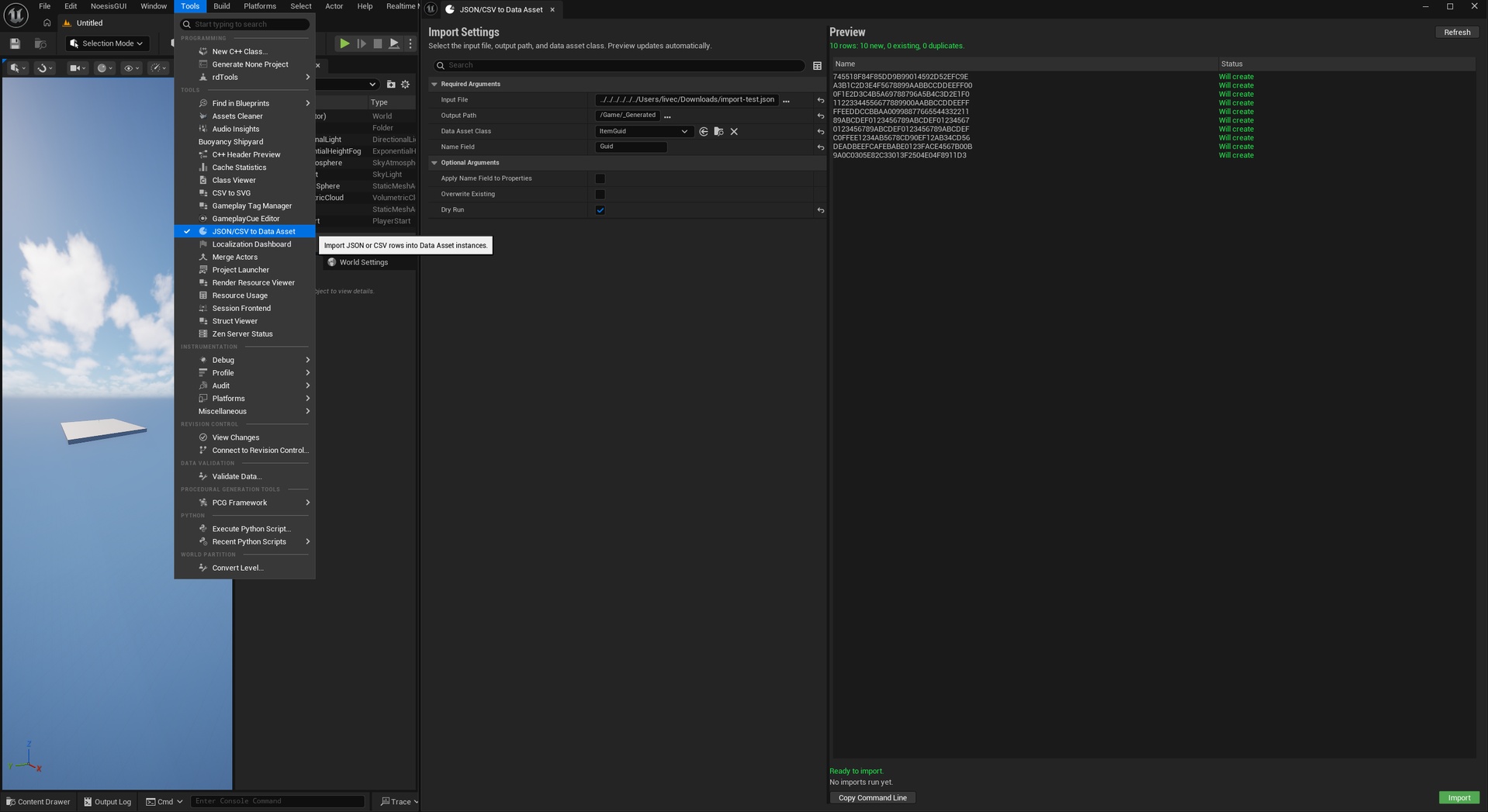Go to the home icon next to Untitled

tap(47, 23)
